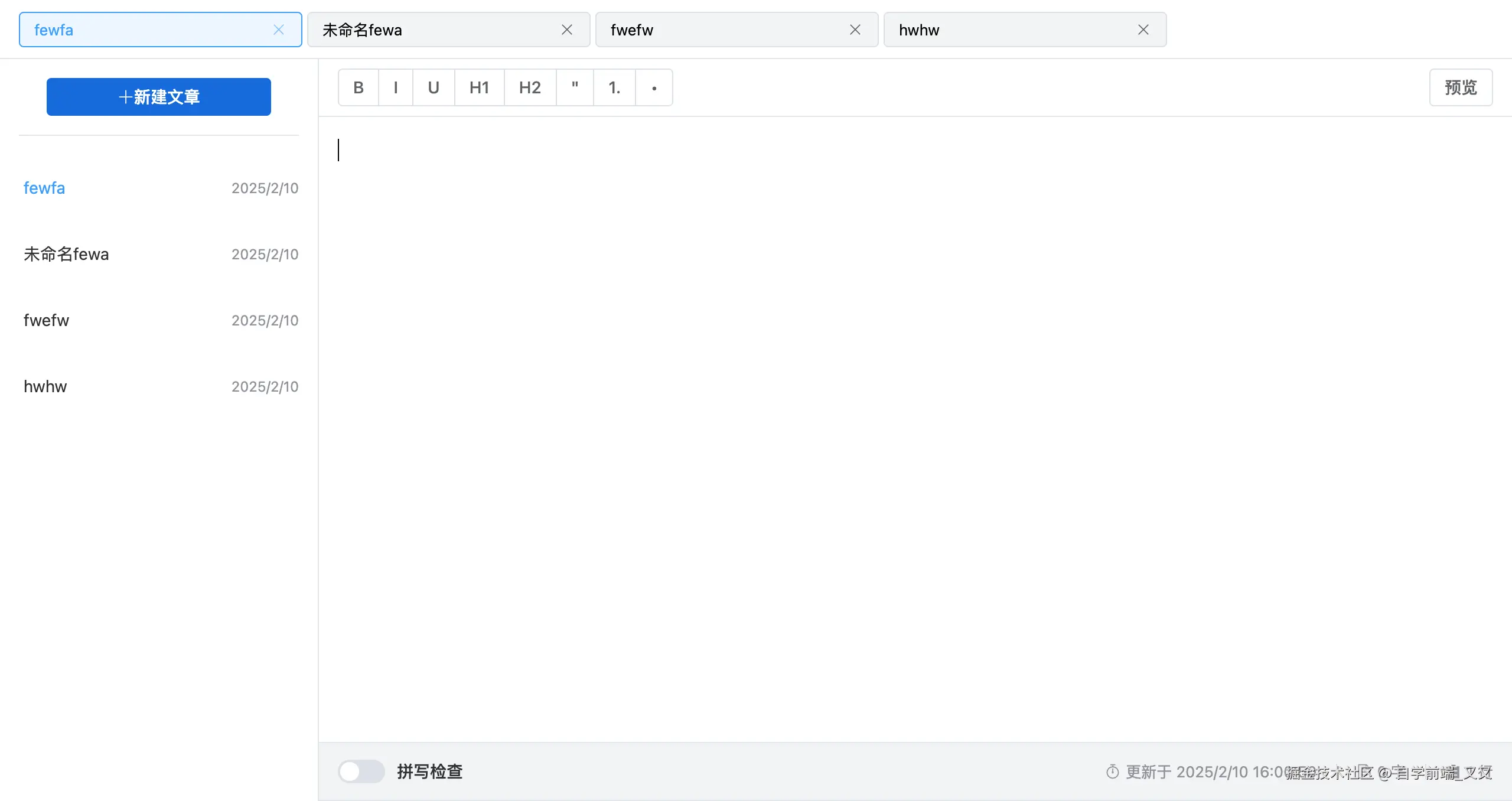This screenshot has height=801, width=1512.
Task: Close the hwhw tab
Action: pos(1143,30)
